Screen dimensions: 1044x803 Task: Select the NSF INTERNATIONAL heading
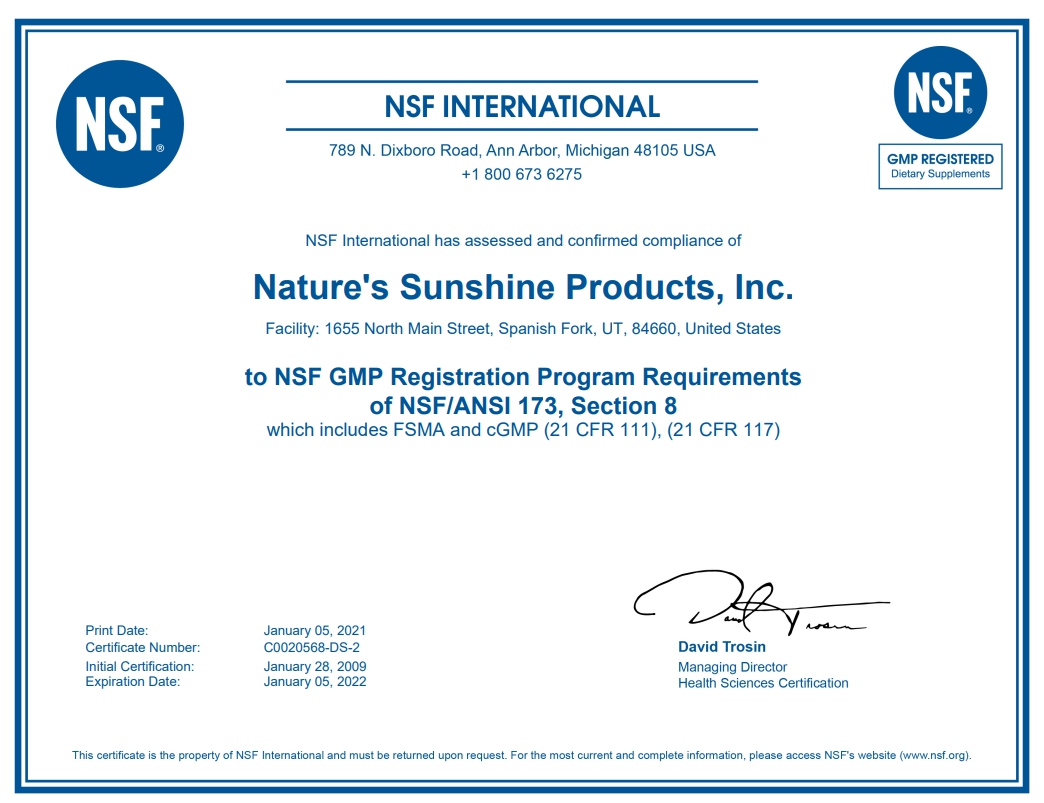521,106
